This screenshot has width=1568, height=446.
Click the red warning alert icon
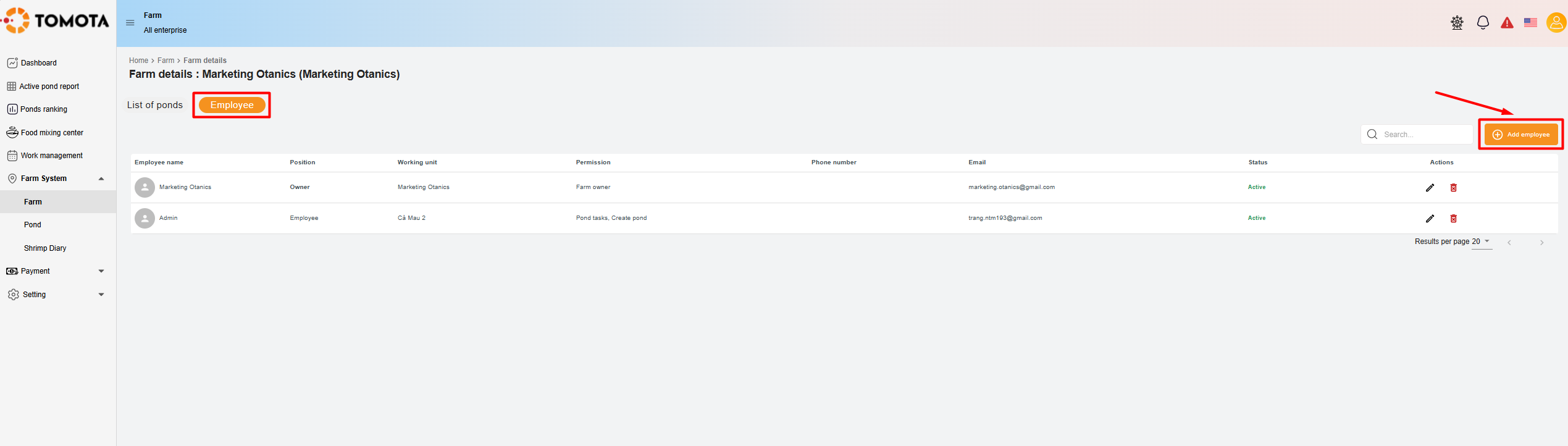point(1507,23)
